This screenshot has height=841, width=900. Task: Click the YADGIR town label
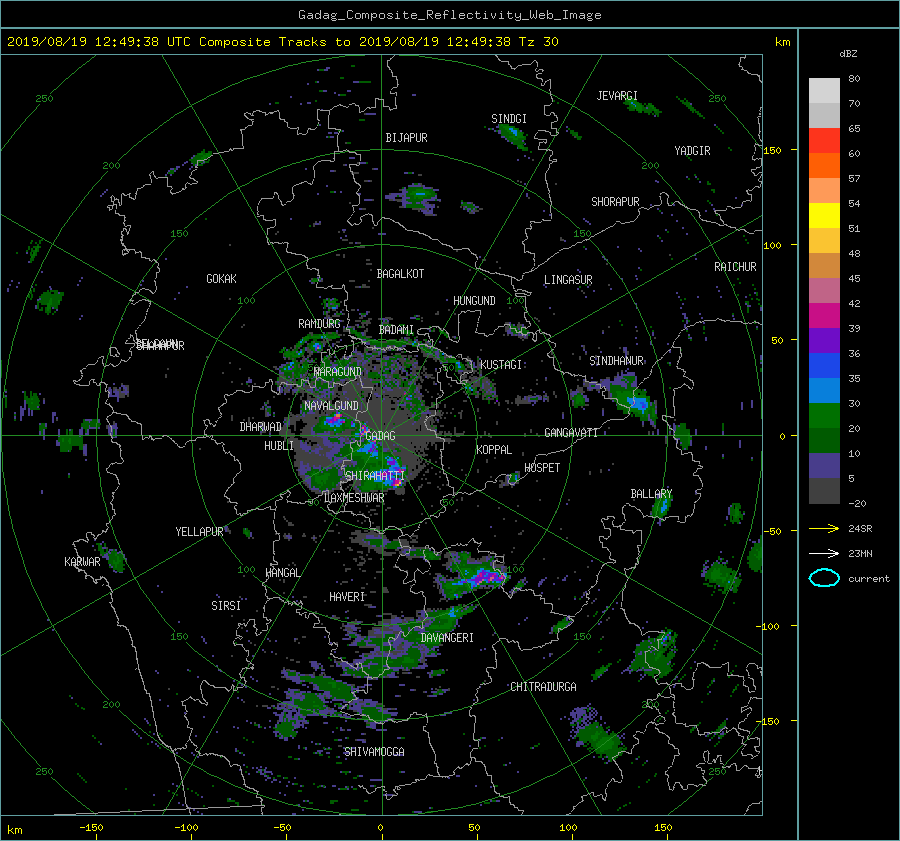(x=692, y=151)
